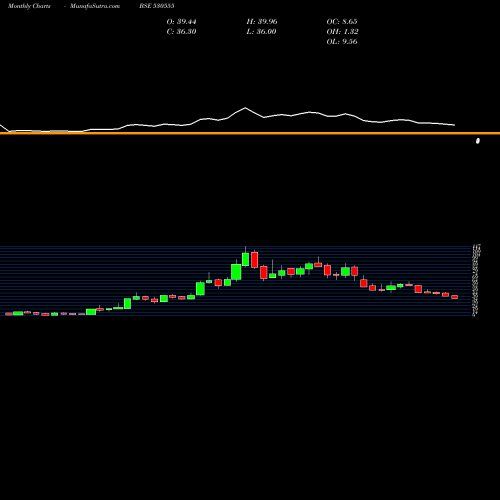This screenshot has width=500, height=500.
Task: Click the "MunafaSutra.com" label
Action: pos(95,6)
